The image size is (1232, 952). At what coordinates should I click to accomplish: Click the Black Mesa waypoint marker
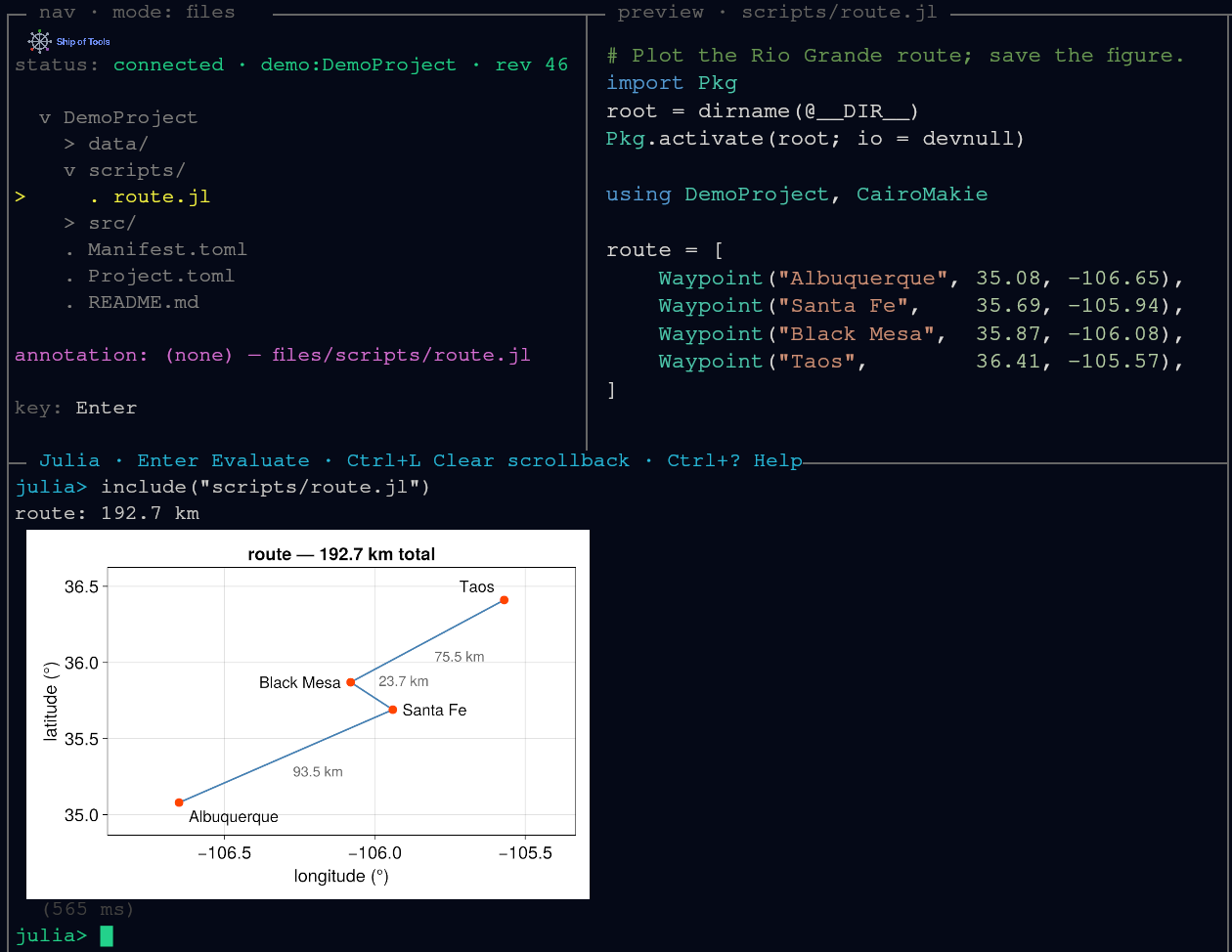pos(351,682)
